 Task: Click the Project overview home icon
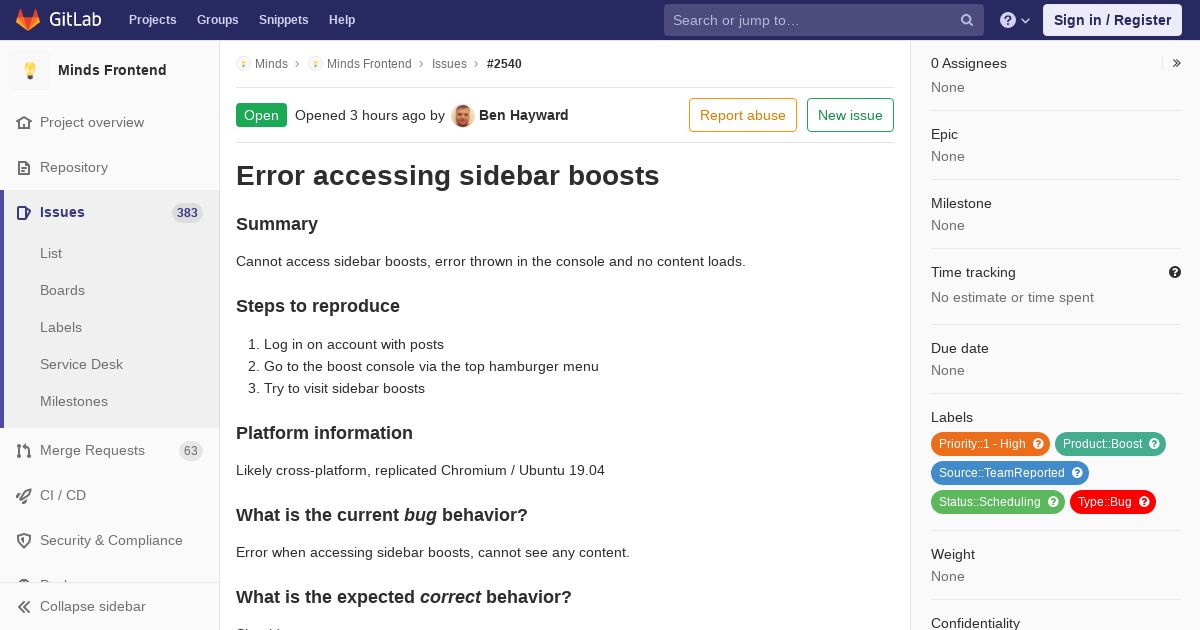(24, 123)
